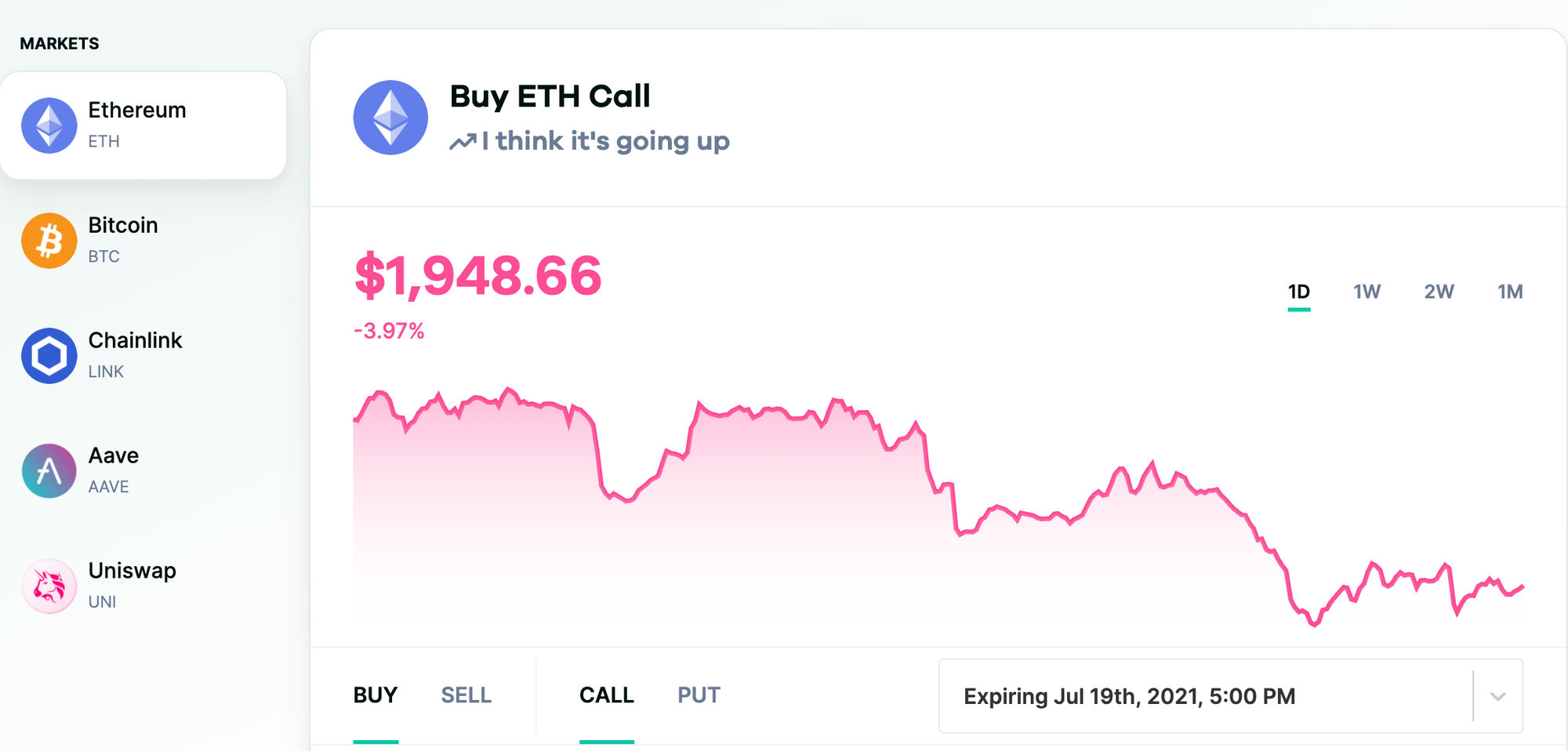Screen dimensions: 1568x751
Task: Show the 1M price chart
Action: click(x=1510, y=292)
